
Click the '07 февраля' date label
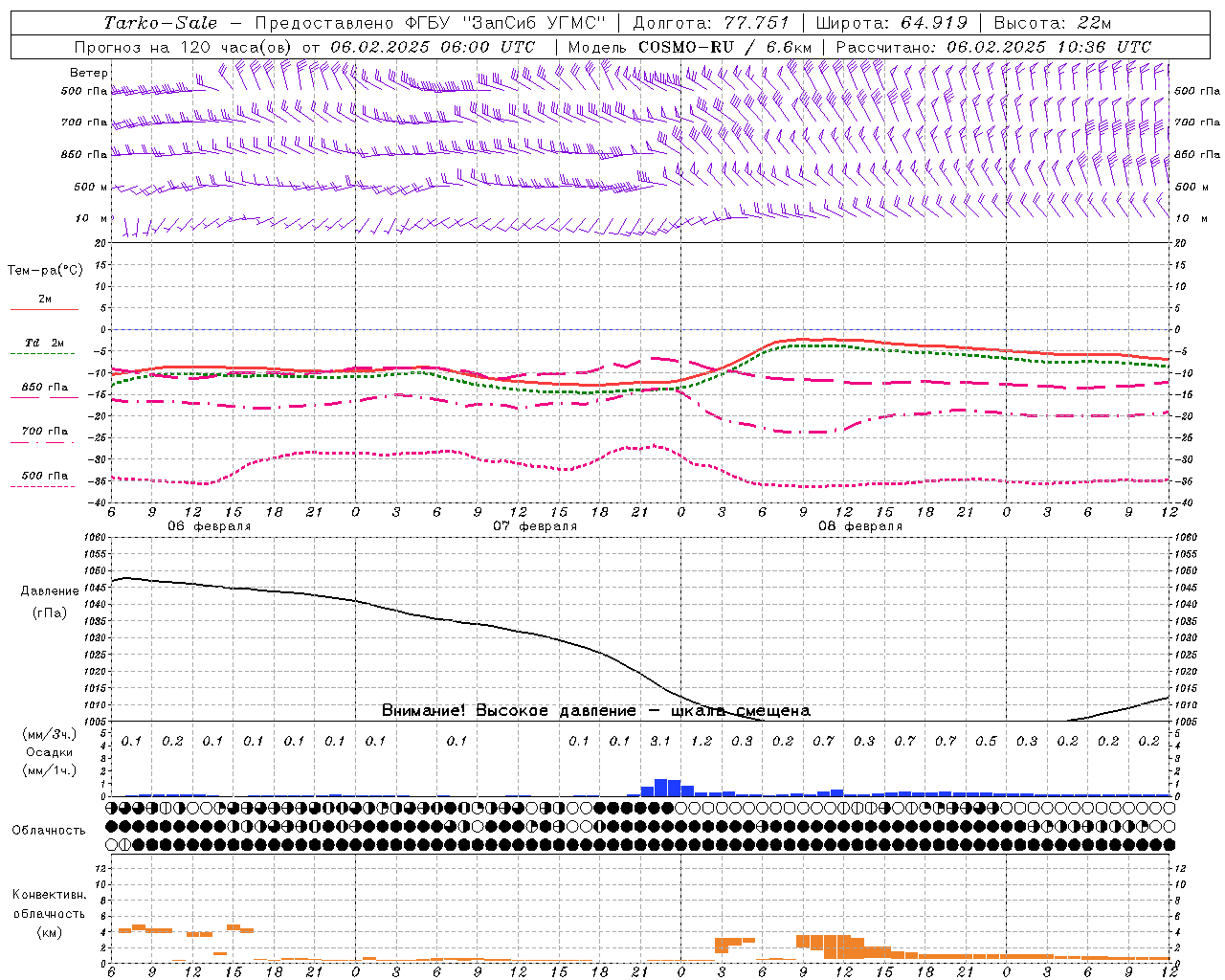click(x=535, y=526)
